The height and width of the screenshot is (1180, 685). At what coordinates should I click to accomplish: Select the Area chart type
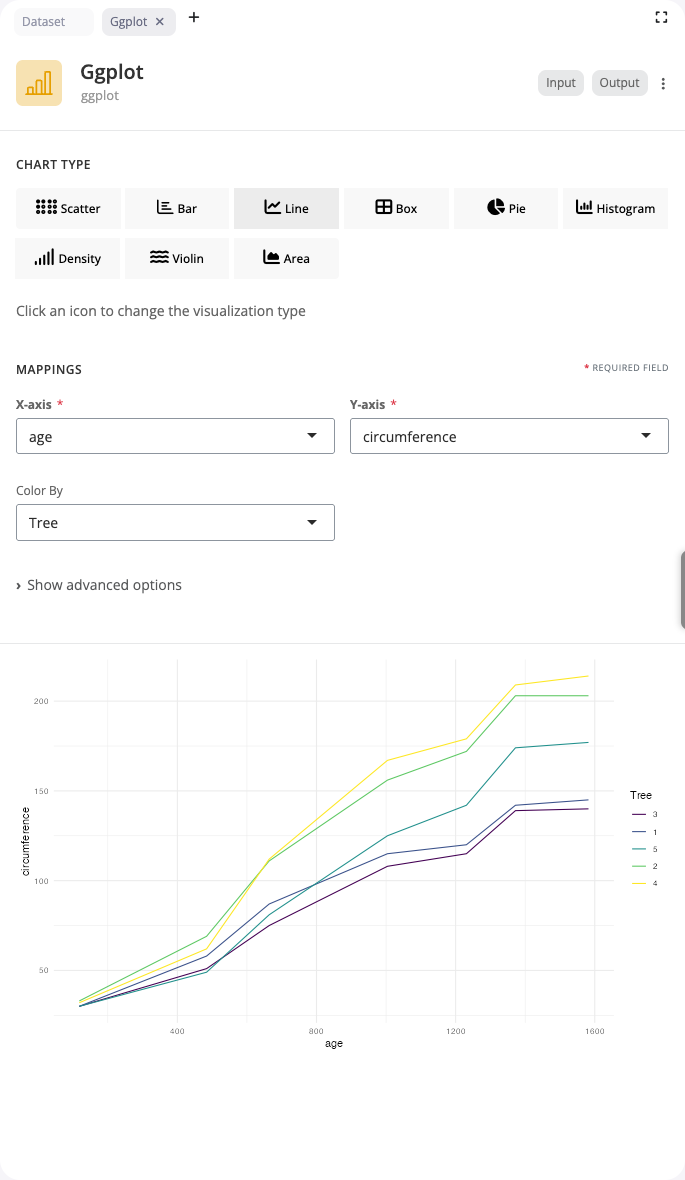pos(286,258)
